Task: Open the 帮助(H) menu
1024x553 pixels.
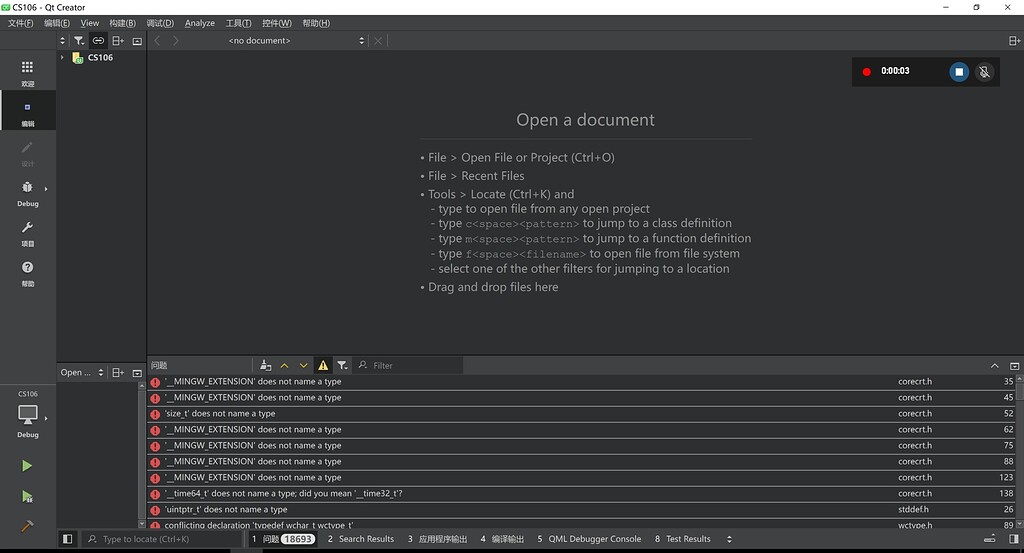Action: coord(316,23)
